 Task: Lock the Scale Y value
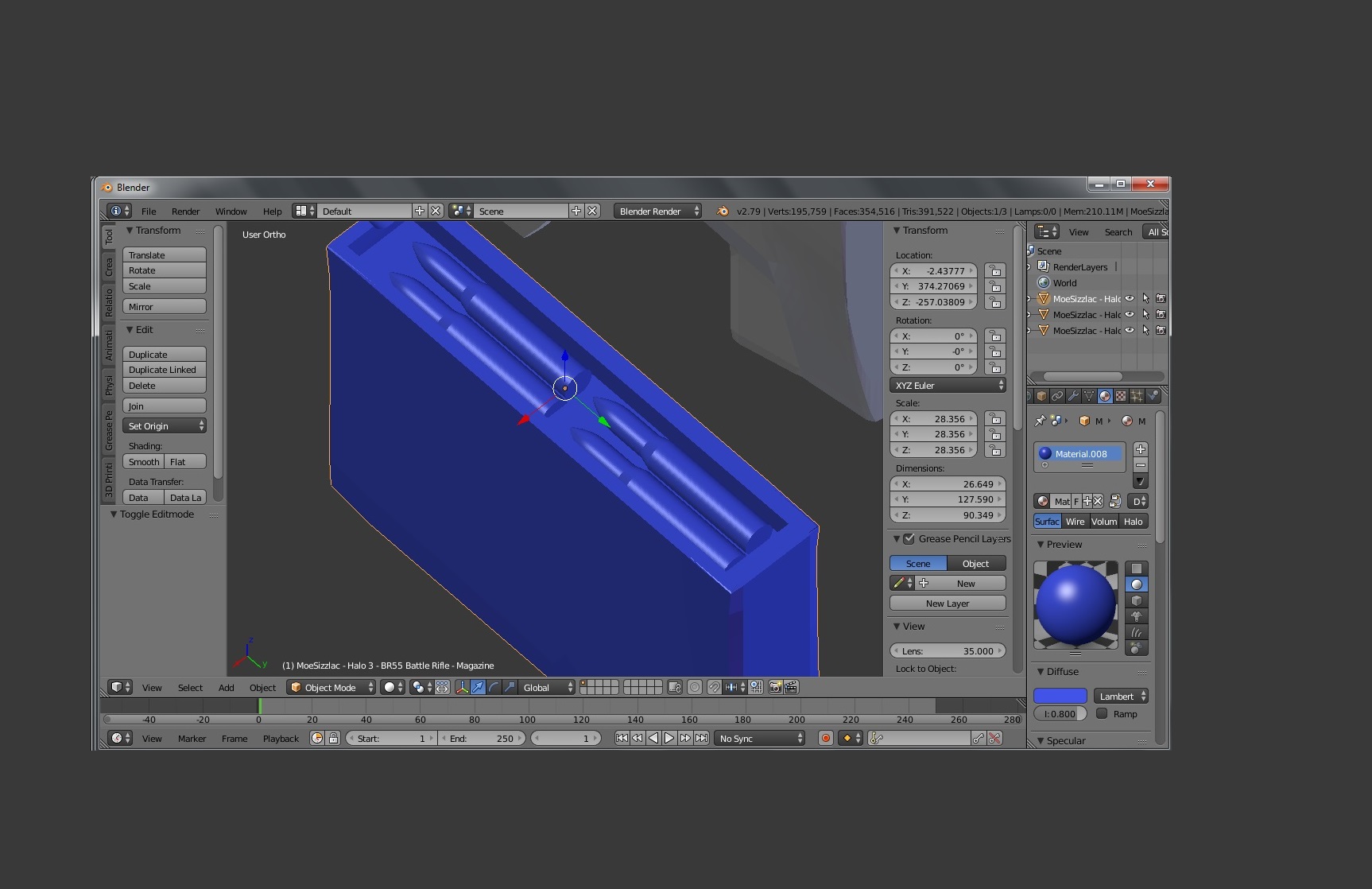click(x=994, y=433)
